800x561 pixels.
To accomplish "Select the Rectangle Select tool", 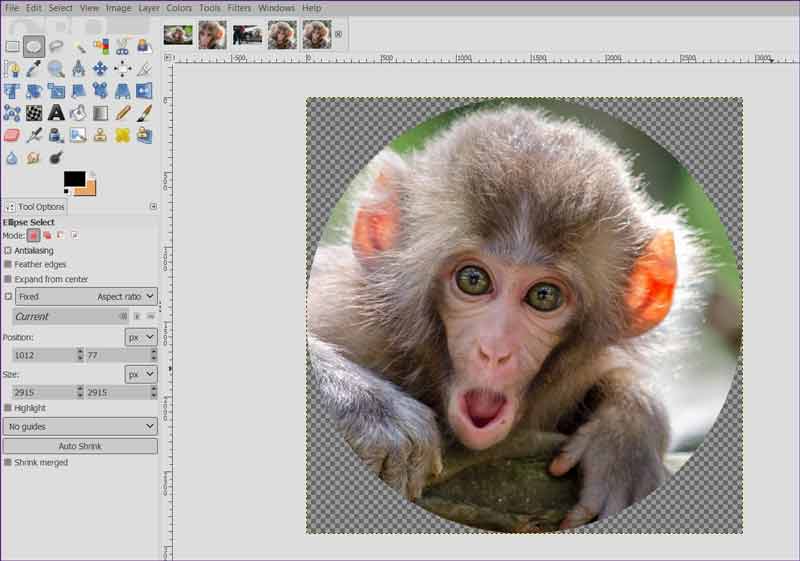I will [12, 46].
